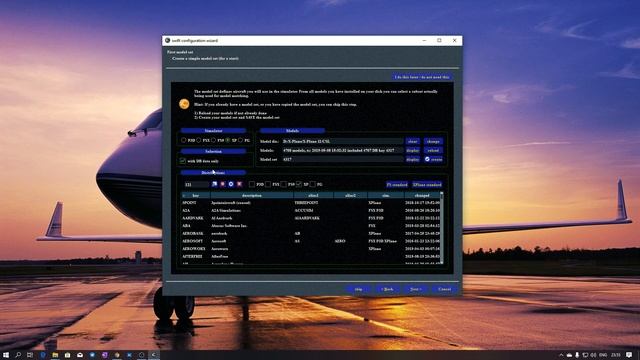Click the 'FS standard' button
This screenshot has width=640, height=360.
[397, 184]
